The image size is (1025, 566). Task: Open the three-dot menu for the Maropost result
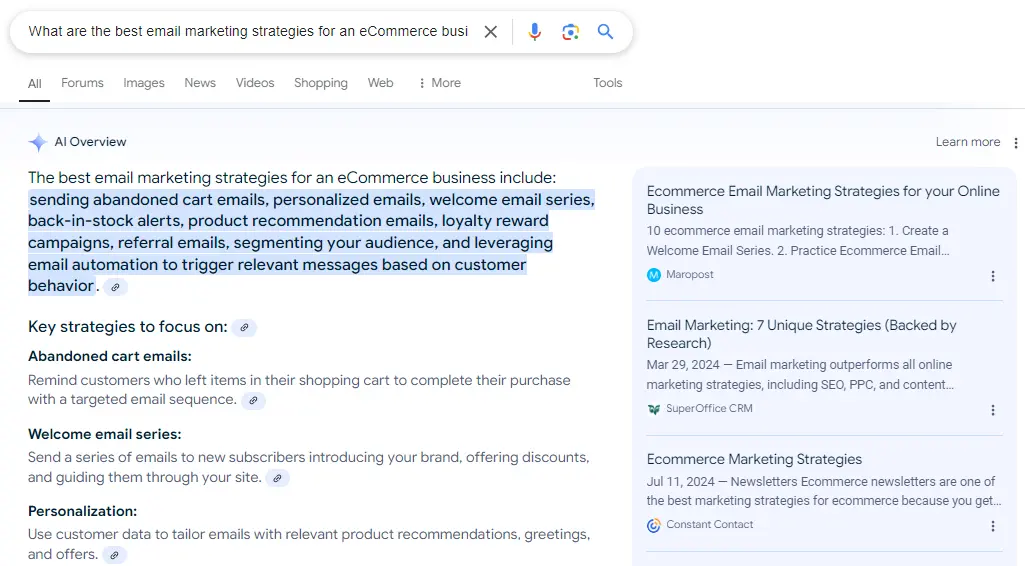(993, 276)
